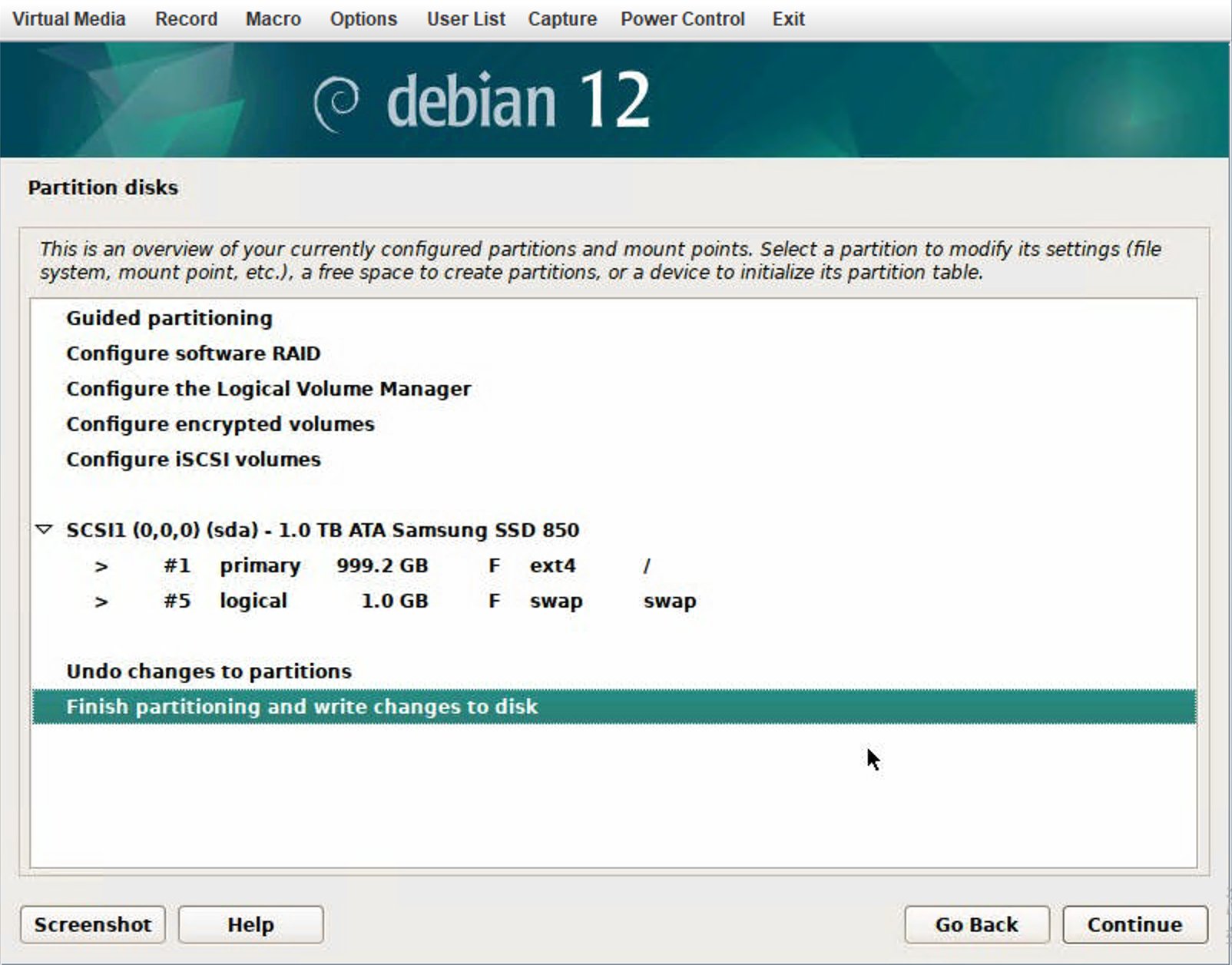This screenshot has height=965, width=1232.
Task: Choose Configure encrypted volumes
Action: 220,424
